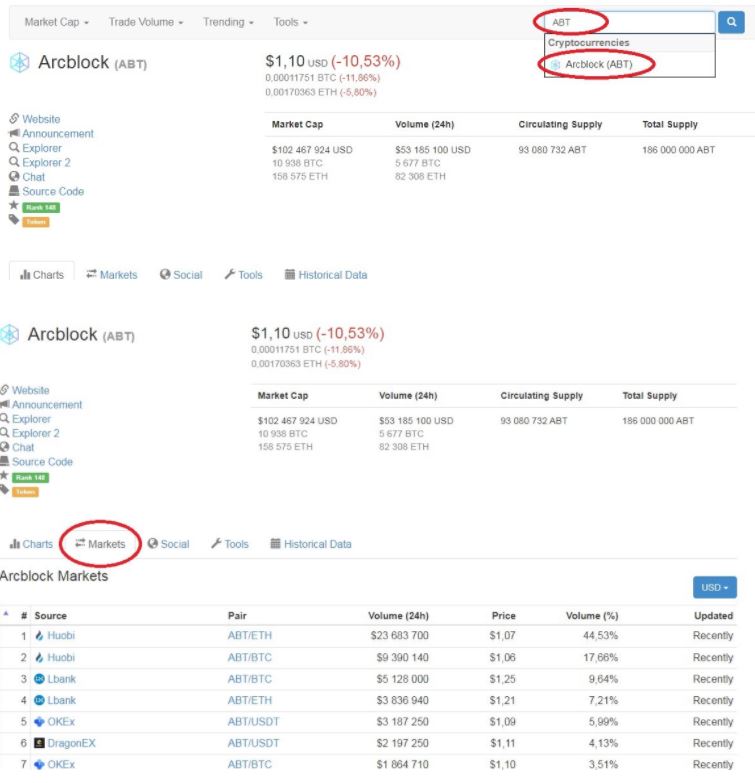Expand the Trade Volume menu

click(146, 22)
